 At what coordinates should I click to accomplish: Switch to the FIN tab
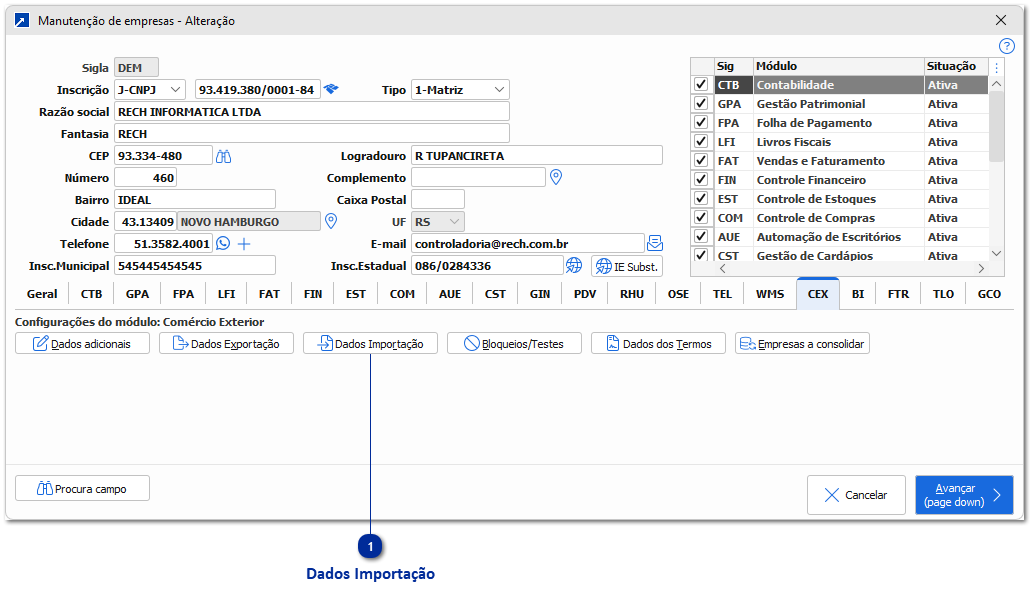(x=313, y=294)
